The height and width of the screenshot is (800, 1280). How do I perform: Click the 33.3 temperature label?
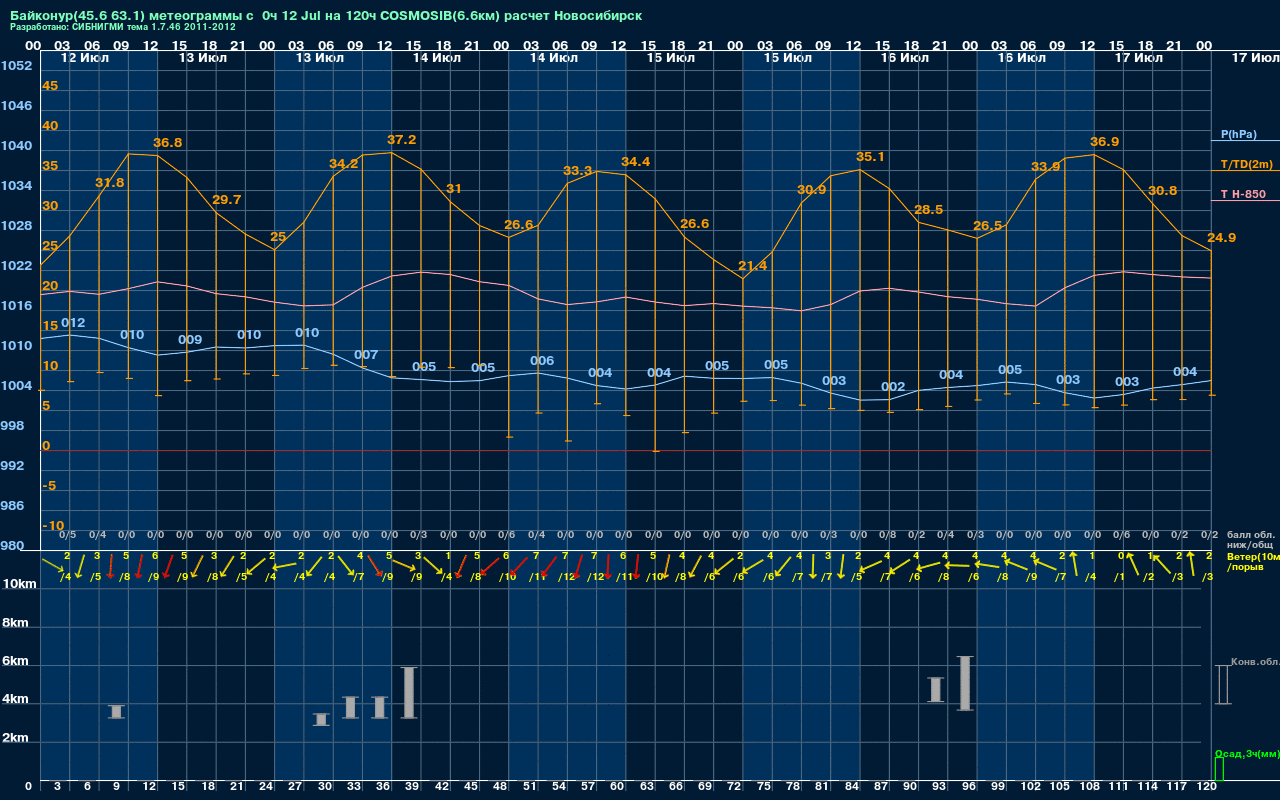pos(578,171)
